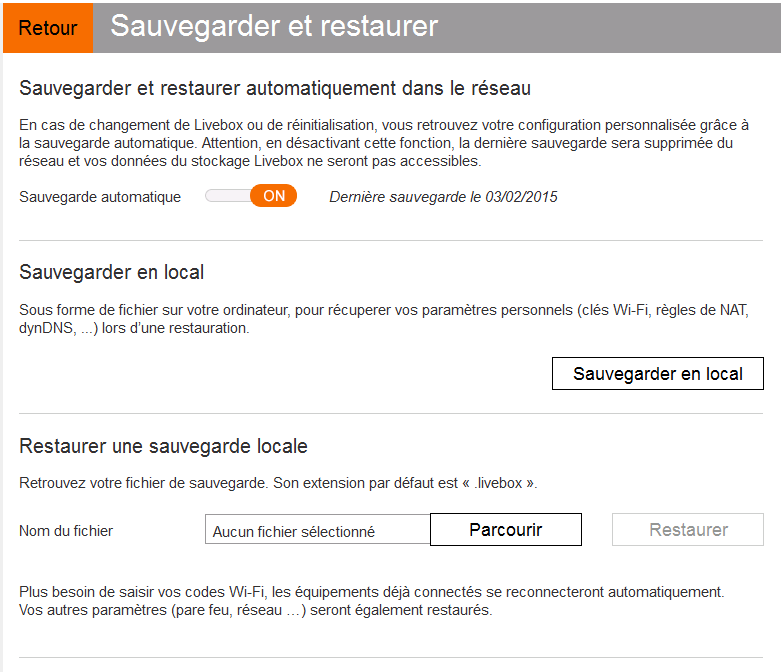Click the Aucun fichier sélectionné file field

tap(318, 530)
